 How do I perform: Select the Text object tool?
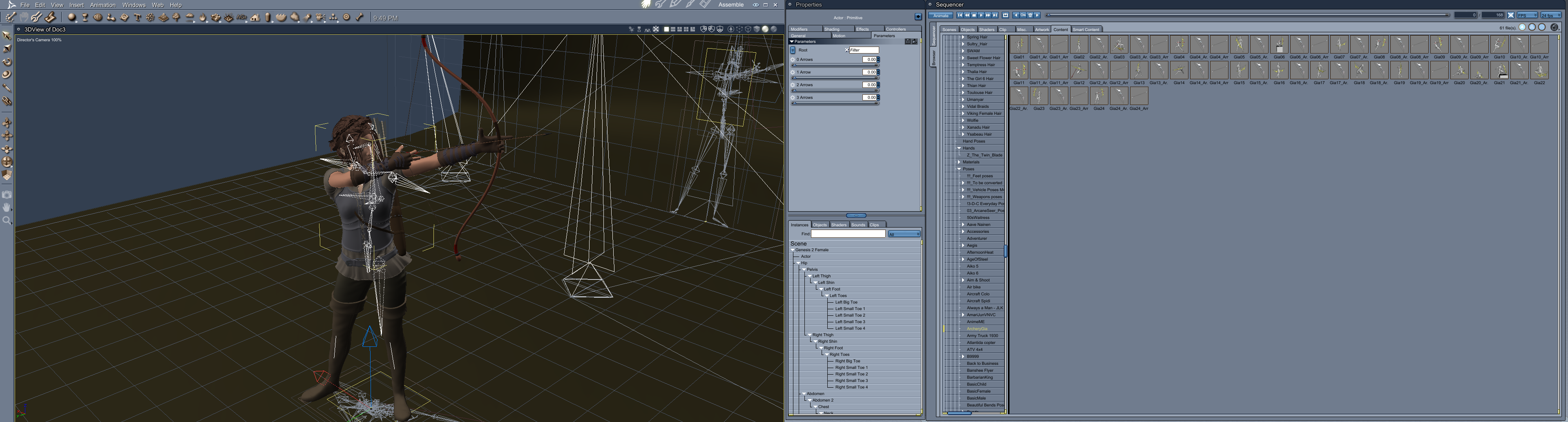[138, 18]
